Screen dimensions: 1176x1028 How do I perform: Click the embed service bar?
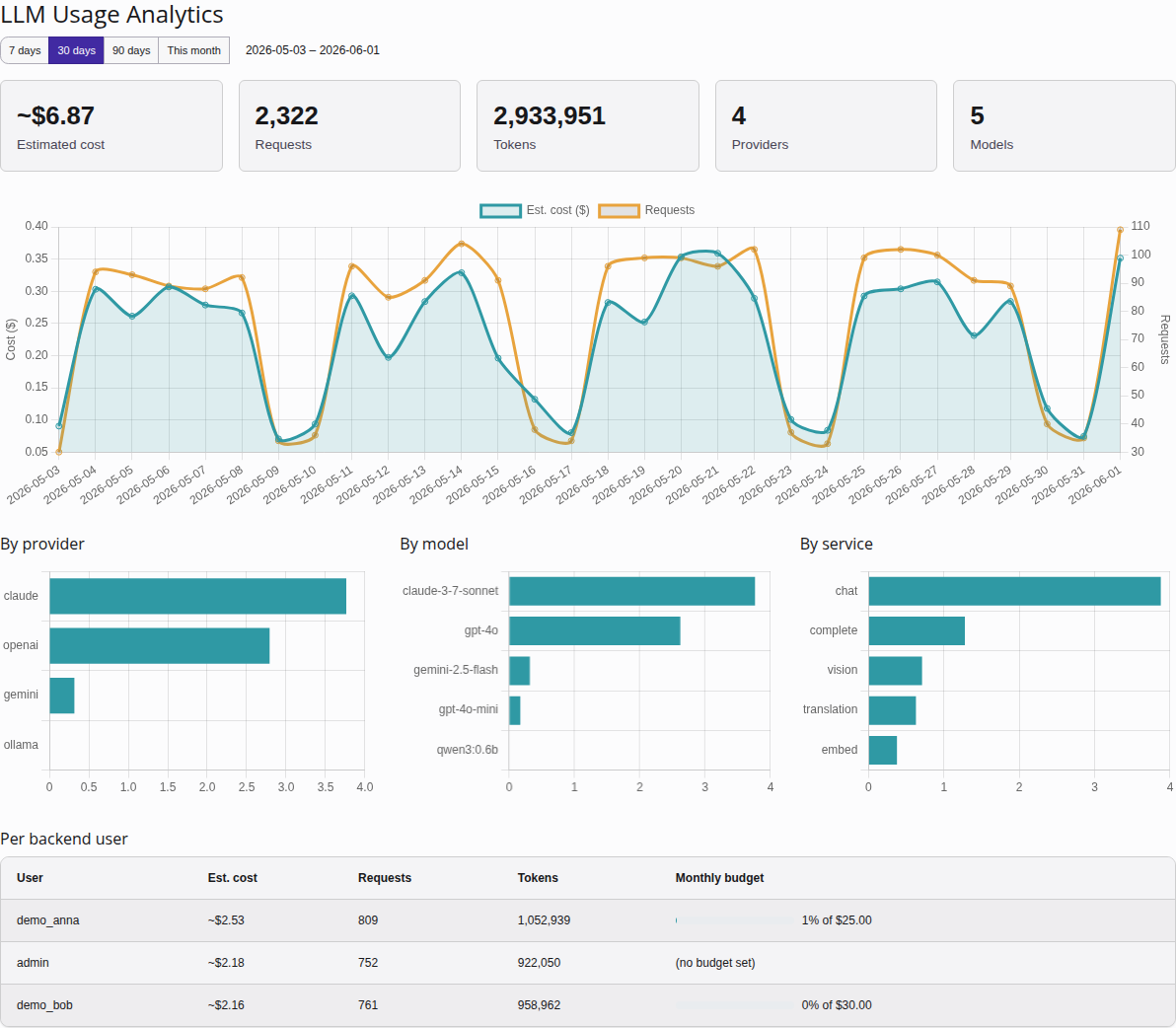click(883, 750)
